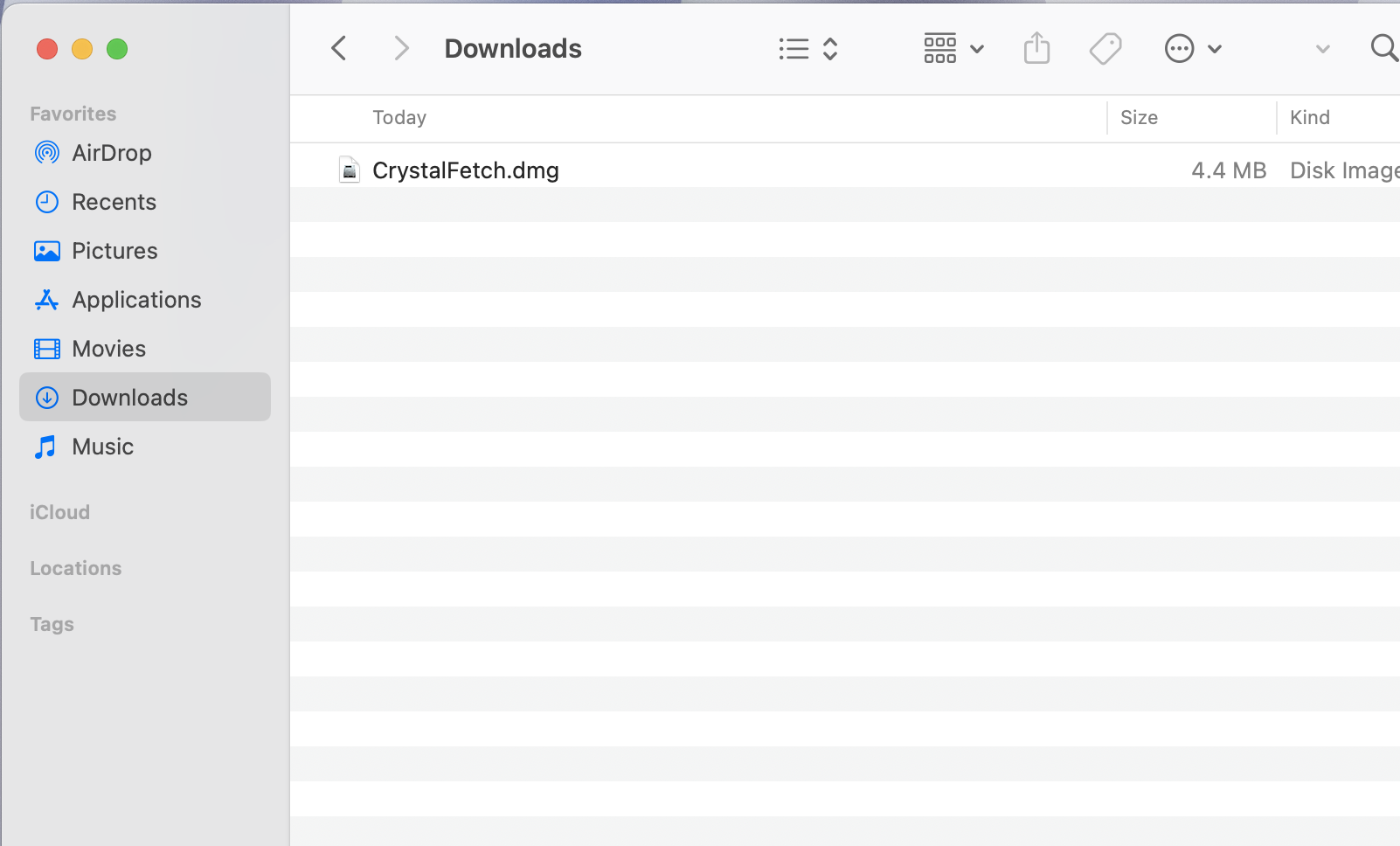Sort files by the Kind column

click(1309, 117)
